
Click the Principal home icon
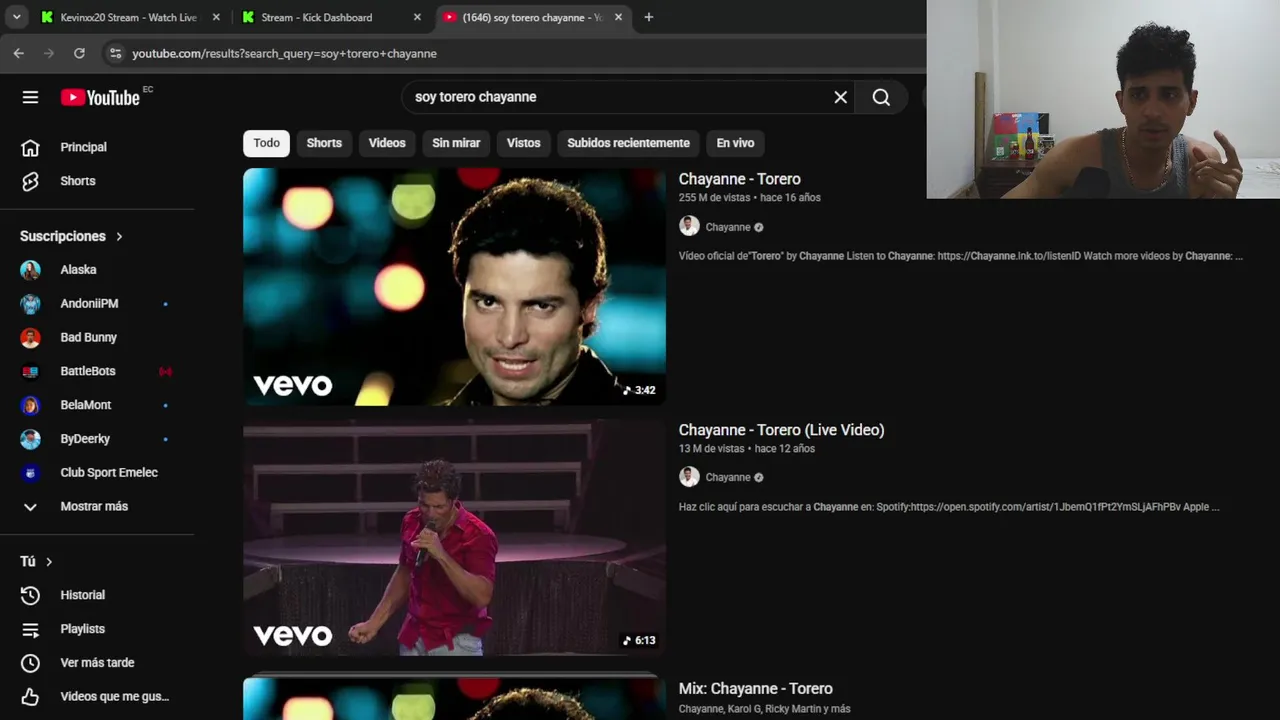coord(30,147)
